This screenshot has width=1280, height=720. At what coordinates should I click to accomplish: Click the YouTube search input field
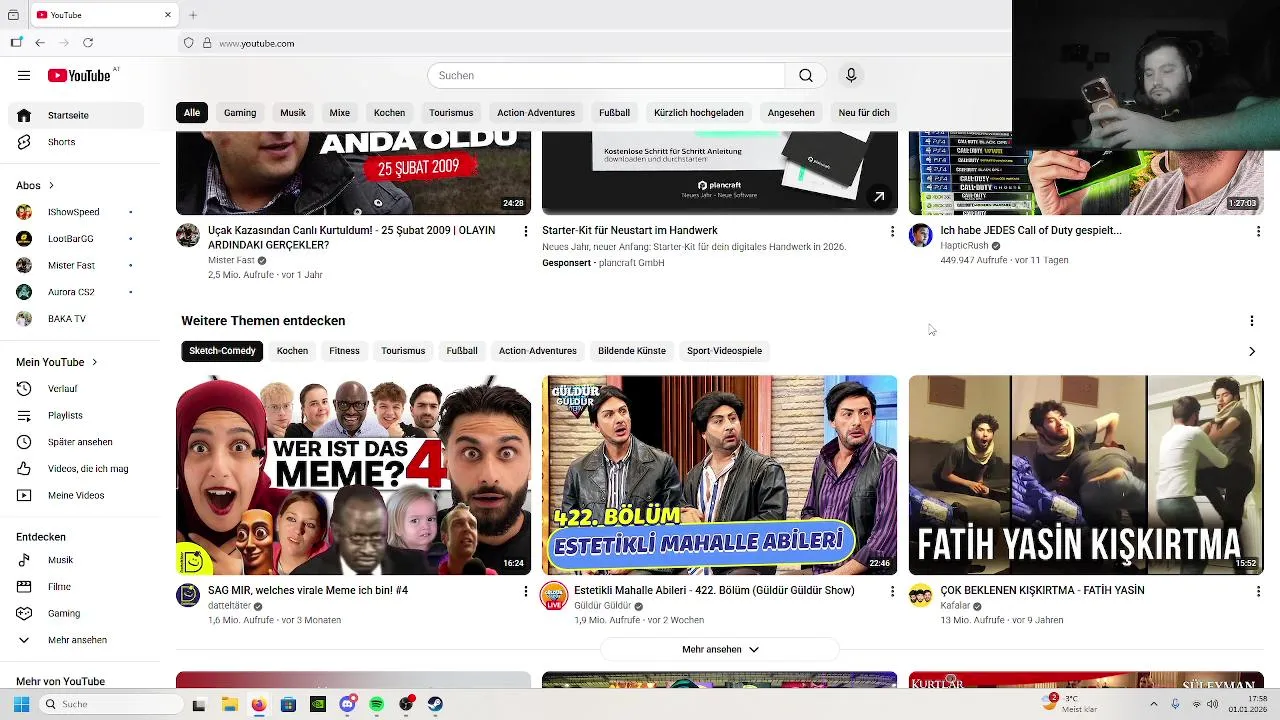pos(606,75)
